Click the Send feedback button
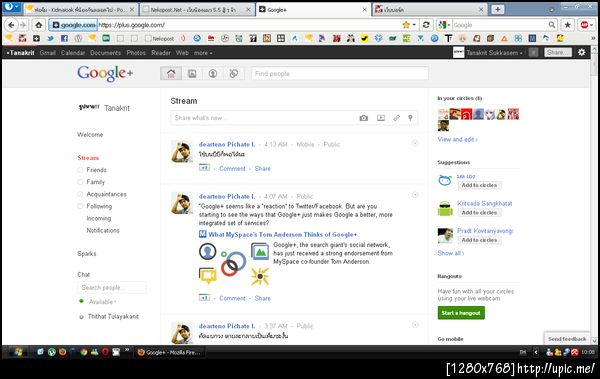600x379 pixels. pos(567,339)
